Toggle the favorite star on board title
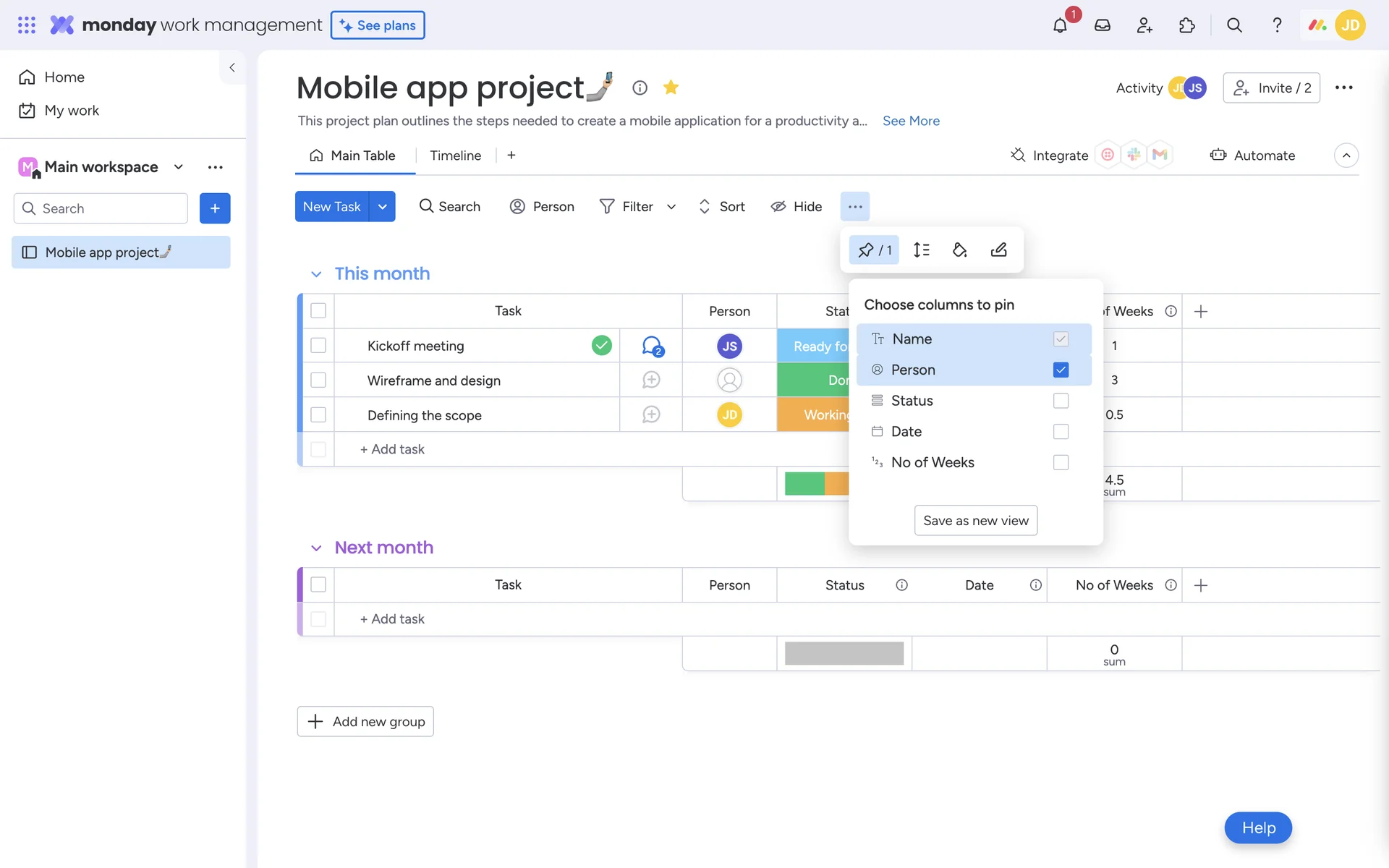Image resolution: width=1389 pixels, height=868 pixels. (671, 88)
